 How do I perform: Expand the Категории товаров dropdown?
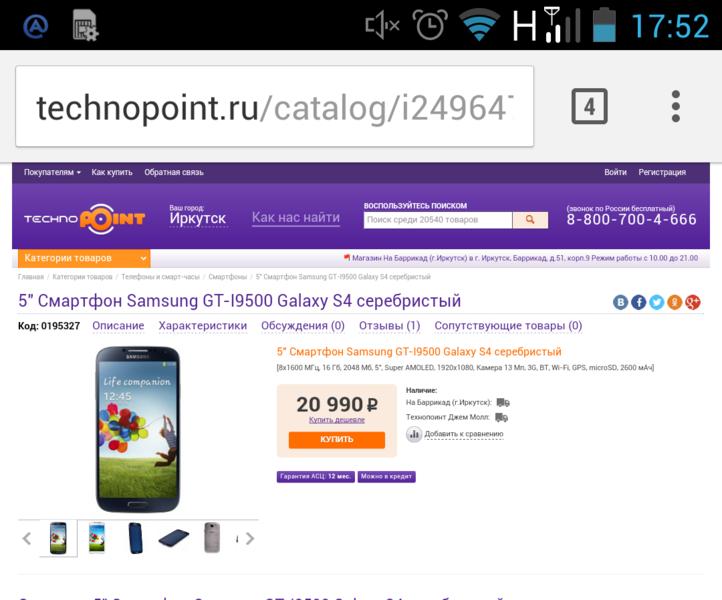tap(84, 258)
